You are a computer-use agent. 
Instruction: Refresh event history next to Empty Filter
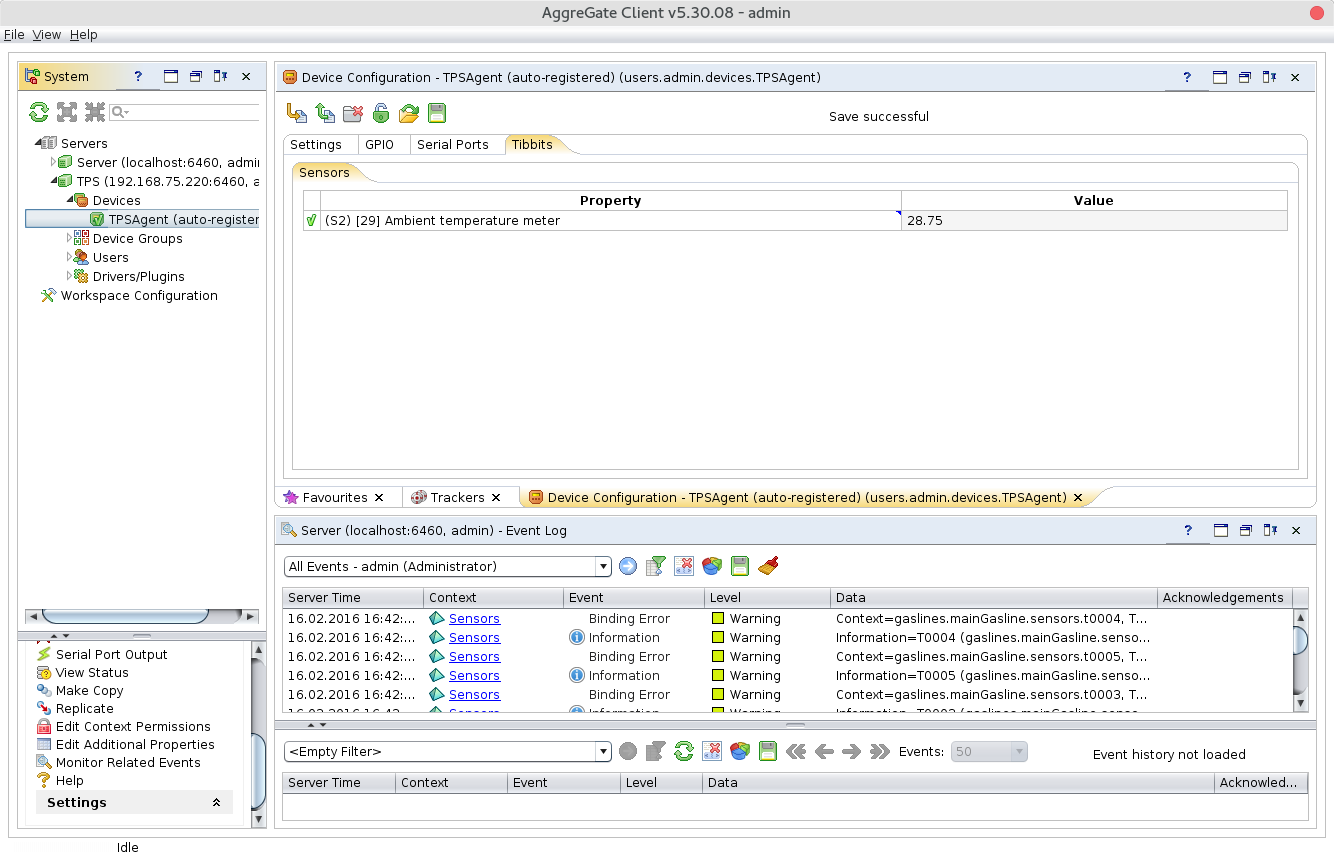[x=684, y=751]
